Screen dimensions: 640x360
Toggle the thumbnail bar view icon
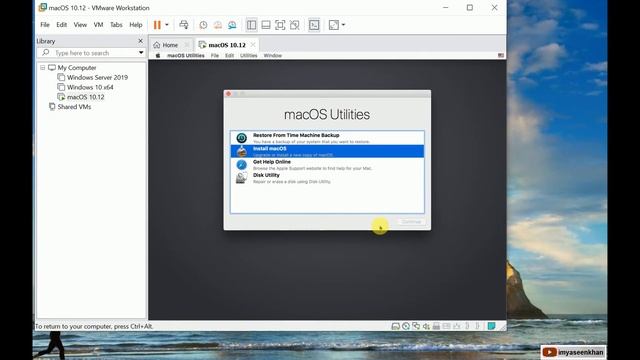pyautogui.click(x=266, y=25)
